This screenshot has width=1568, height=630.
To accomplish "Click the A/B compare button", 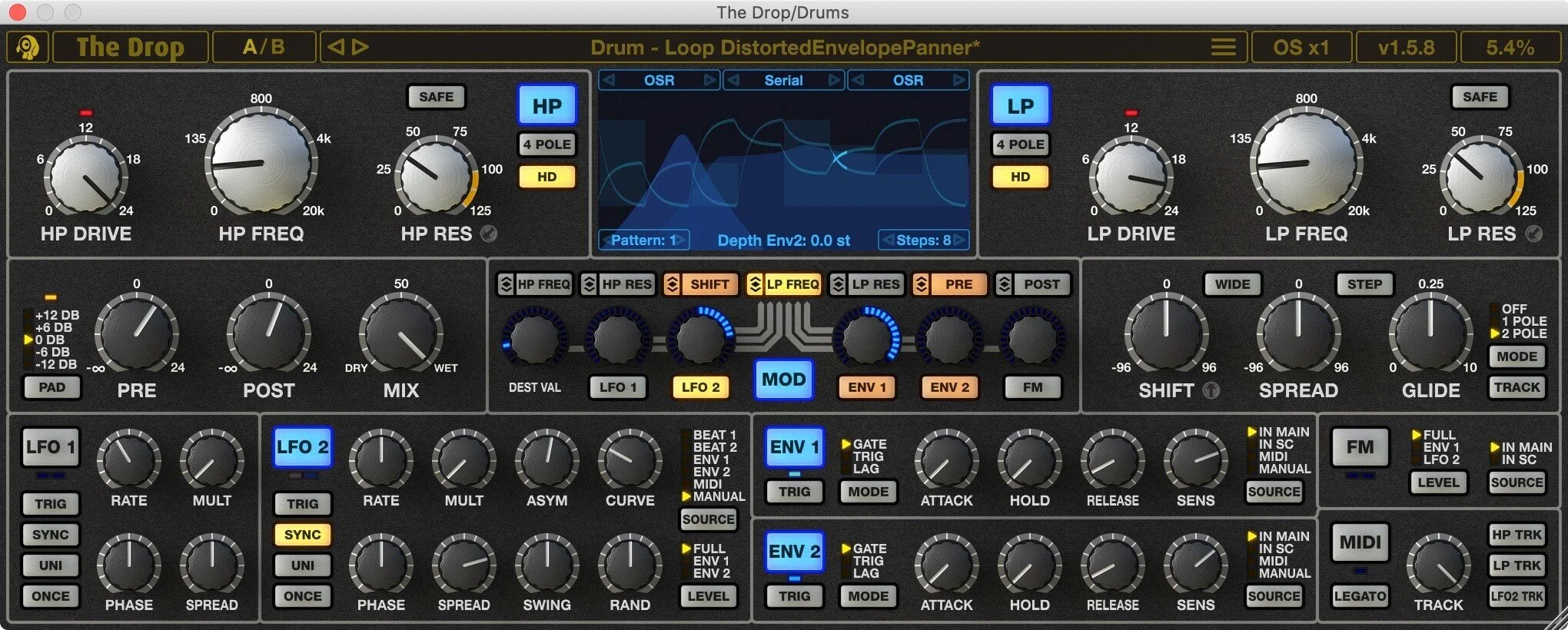I will [x=264, y=47].
